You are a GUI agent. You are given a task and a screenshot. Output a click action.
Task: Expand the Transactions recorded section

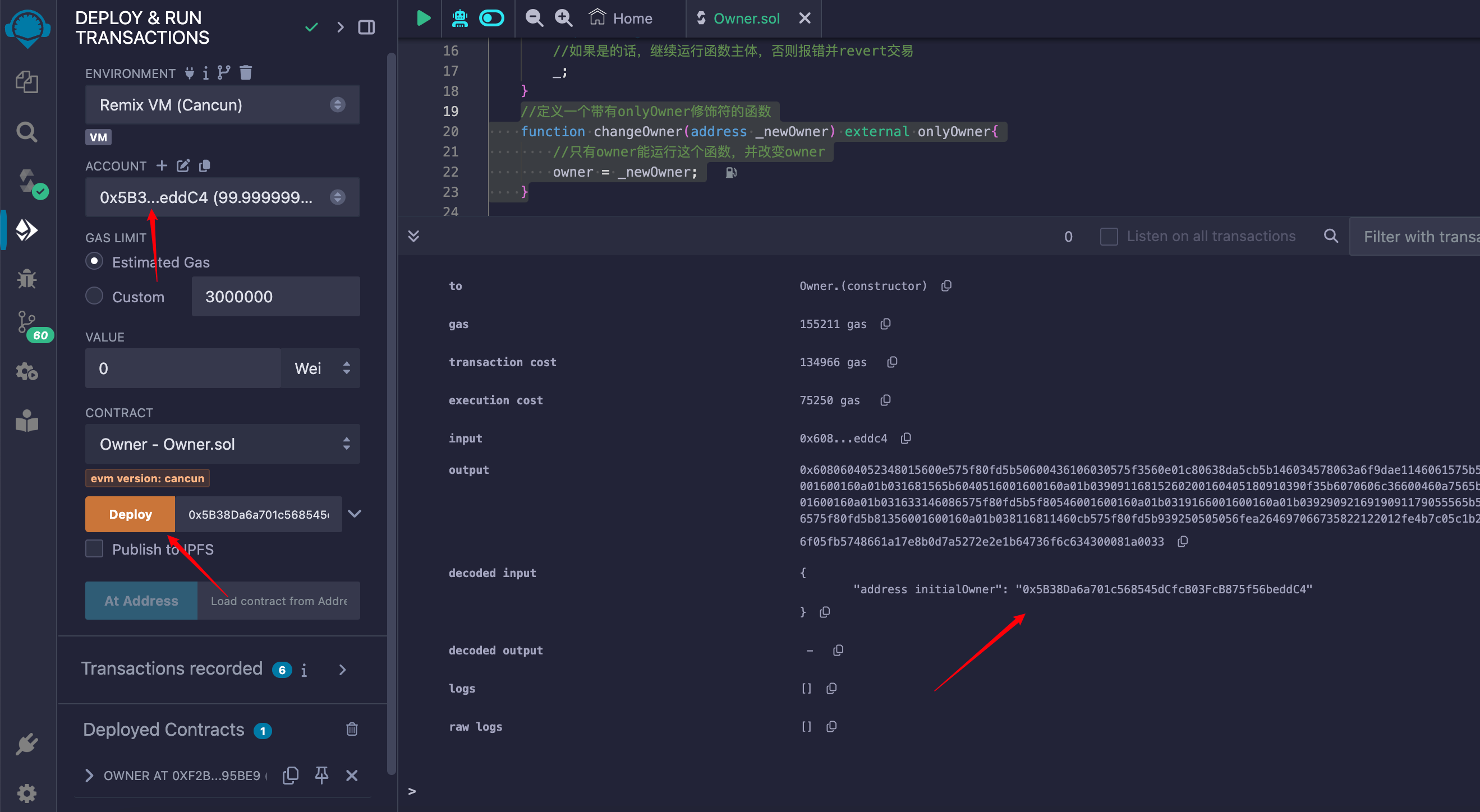coord(342,670)
